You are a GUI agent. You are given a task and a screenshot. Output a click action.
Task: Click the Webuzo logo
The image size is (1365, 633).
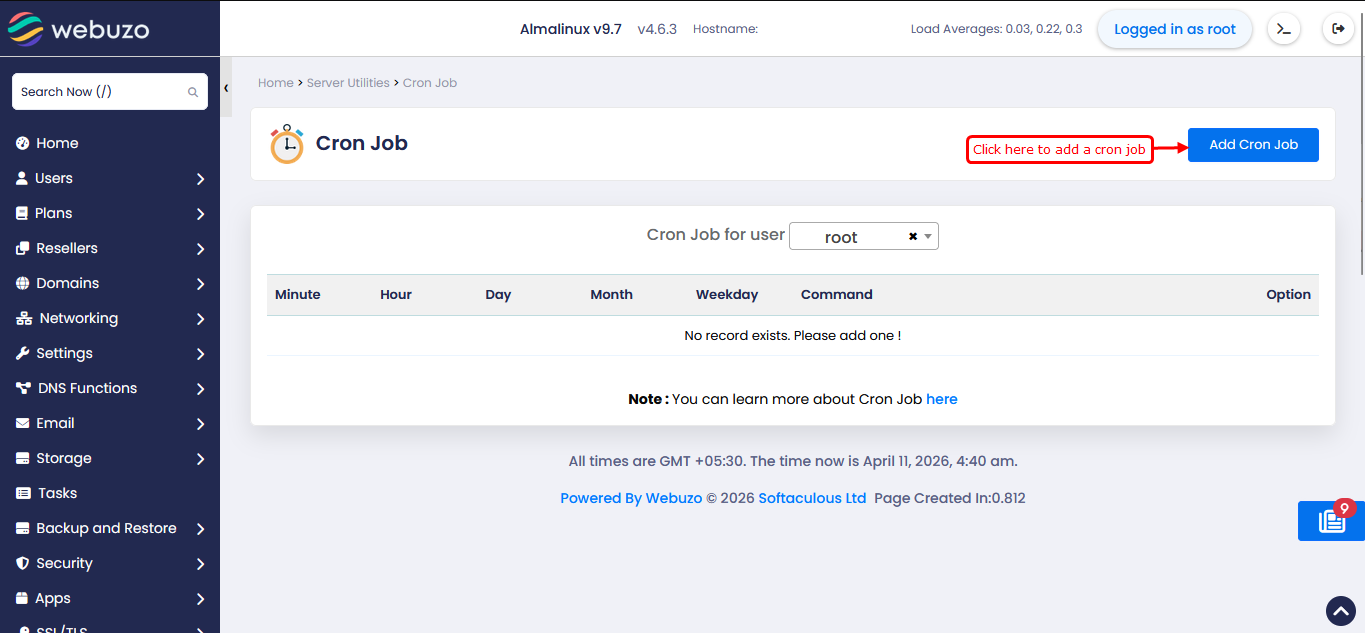coord(79,29)
